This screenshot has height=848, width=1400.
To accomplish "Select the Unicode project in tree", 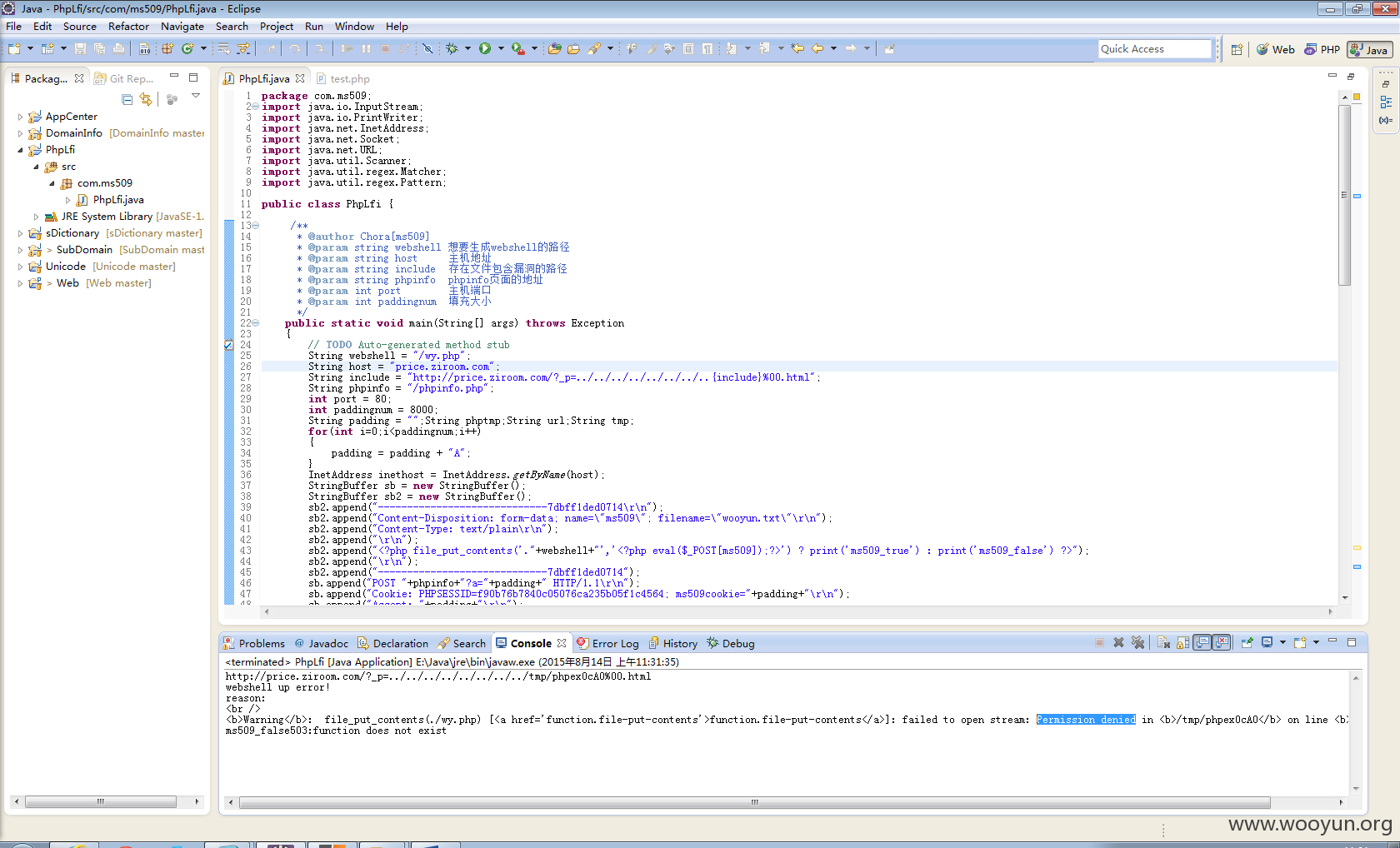I will click(102, 267).
